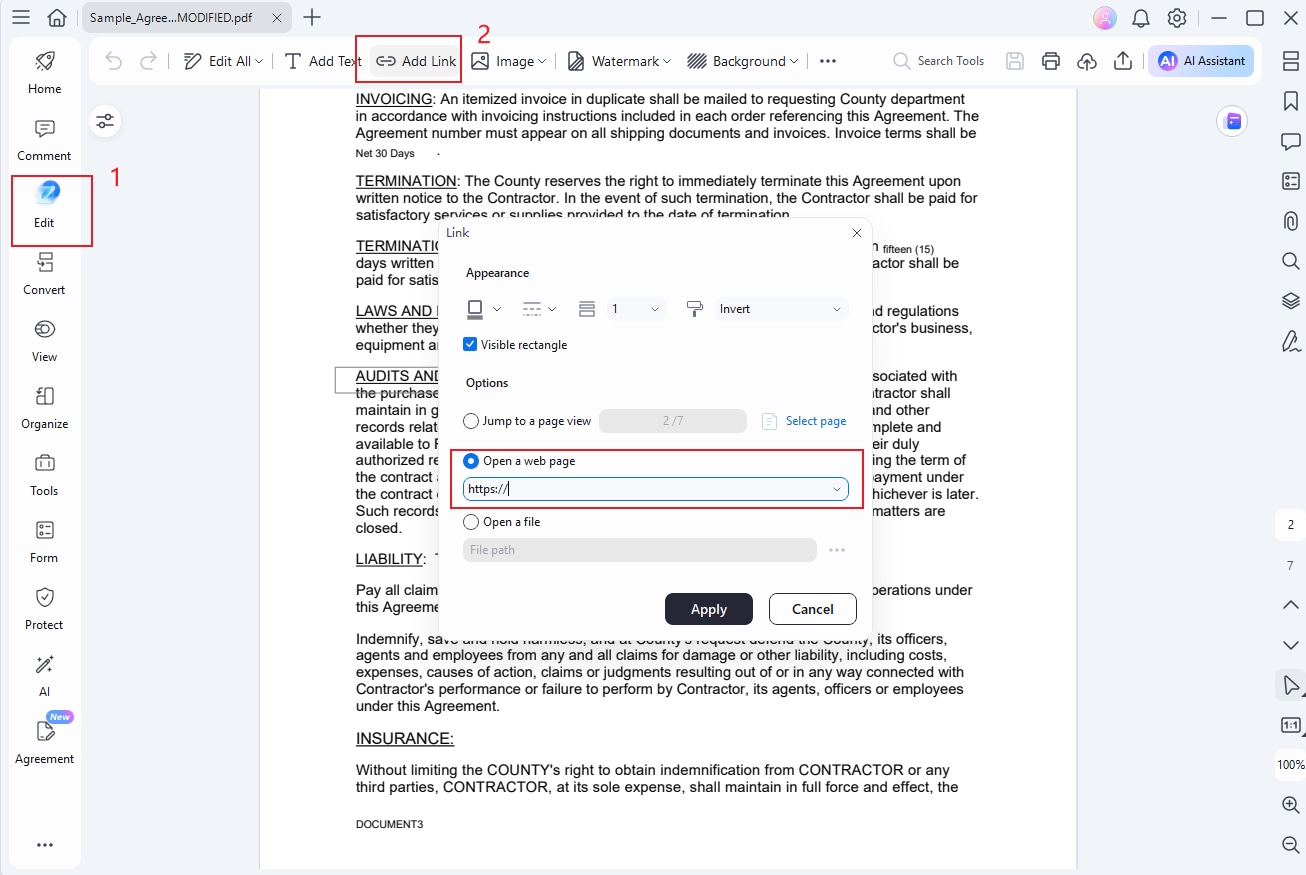Open the Comment sidebar section
Viewport: 1306px width, 875px height.
[x=44, y=141]
